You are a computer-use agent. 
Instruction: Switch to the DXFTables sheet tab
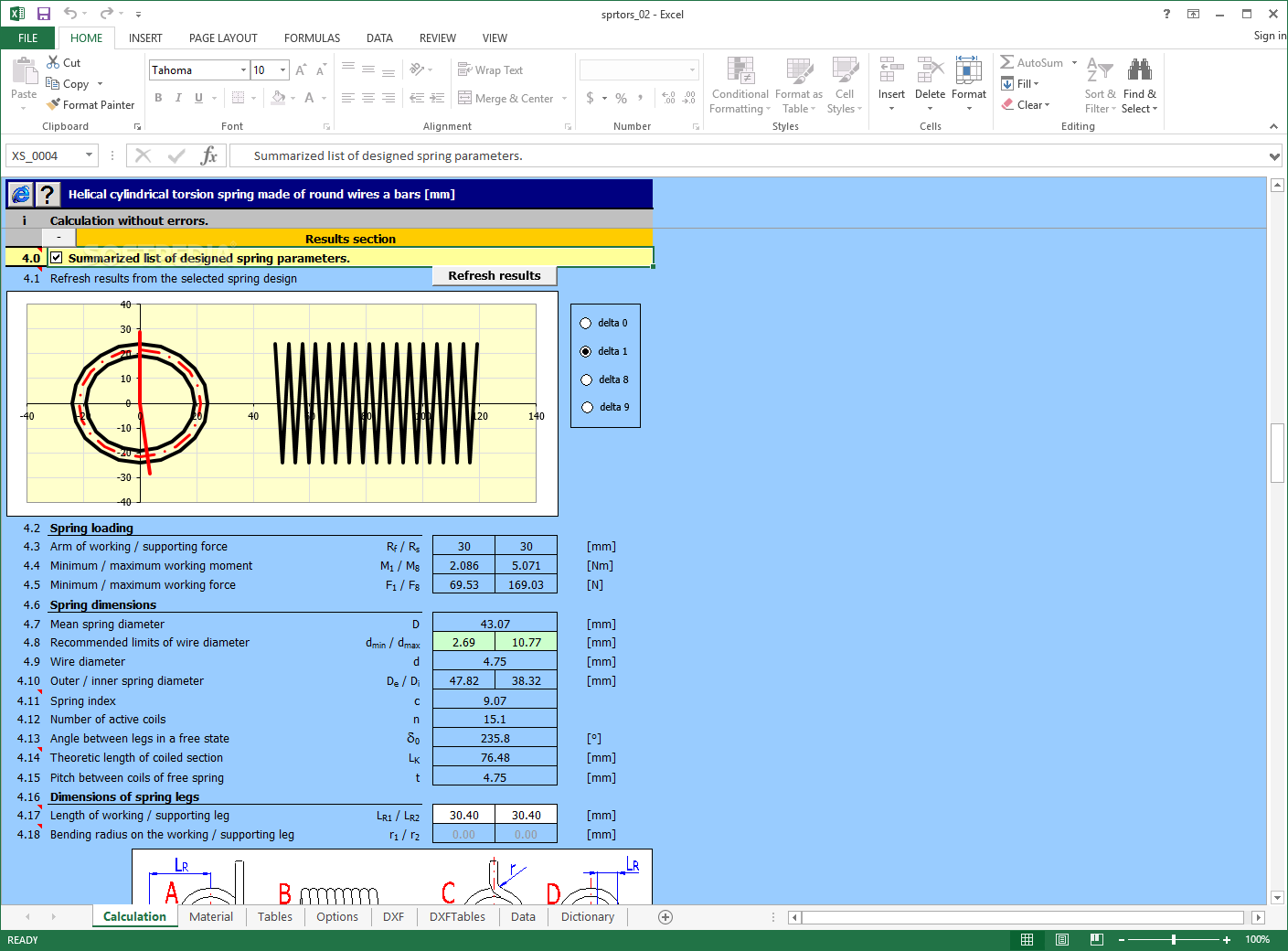457,917
